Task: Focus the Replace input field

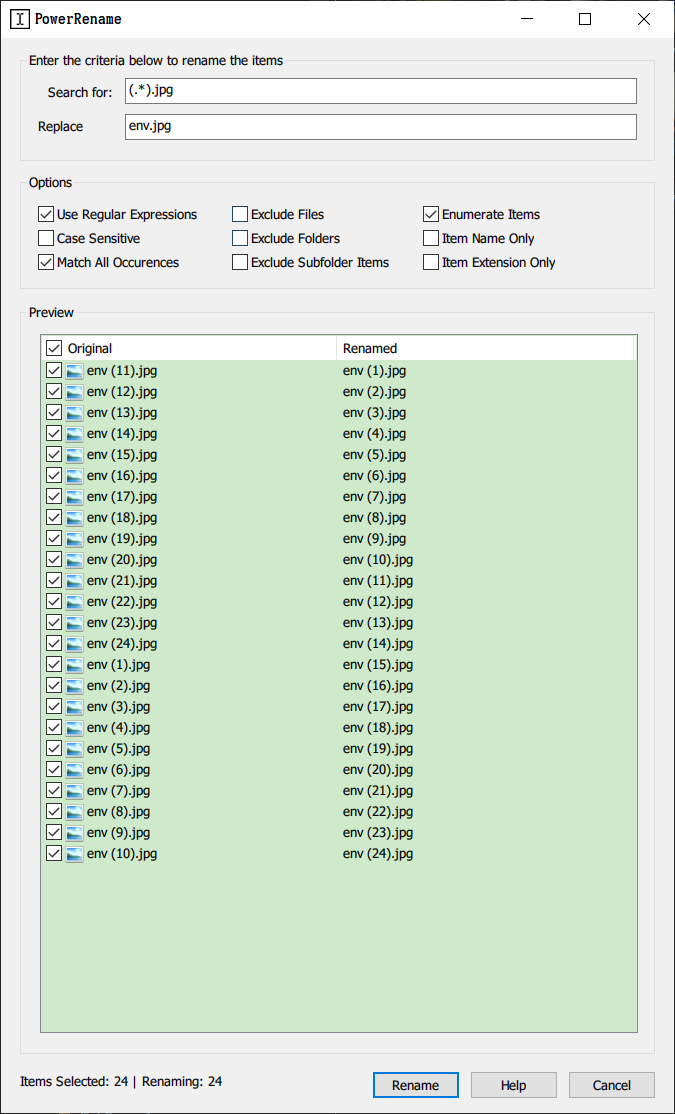Action: pyautogui.click(x=381, y=126)
